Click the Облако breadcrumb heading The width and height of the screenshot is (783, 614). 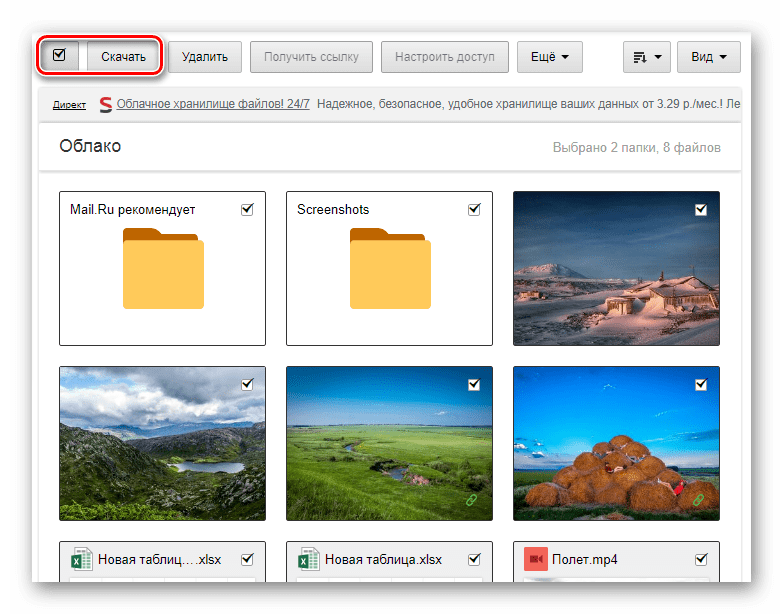[x=90, y=146]
